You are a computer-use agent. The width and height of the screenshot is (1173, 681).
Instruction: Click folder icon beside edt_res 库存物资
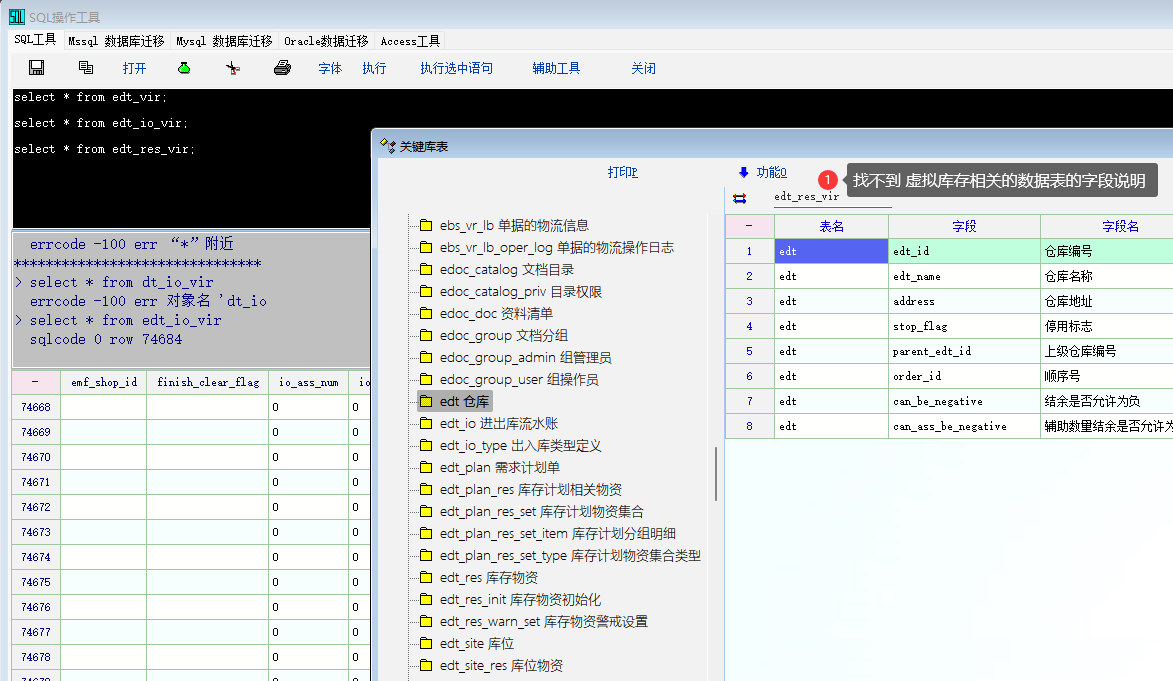point(425,578)
